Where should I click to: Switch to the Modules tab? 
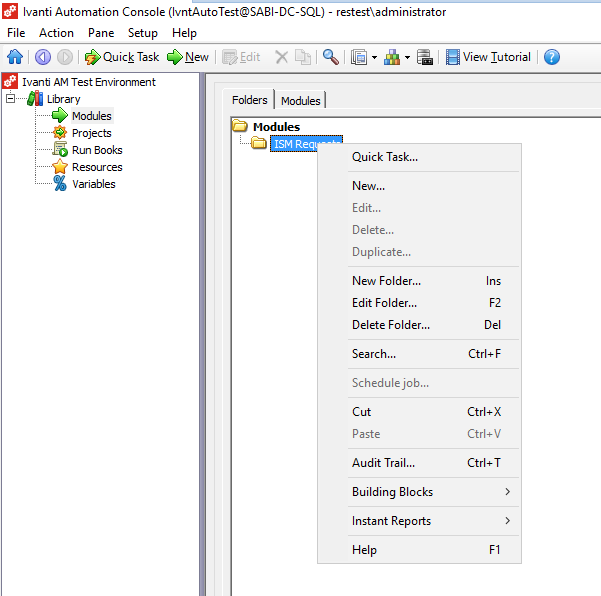(x=300, y=101)
